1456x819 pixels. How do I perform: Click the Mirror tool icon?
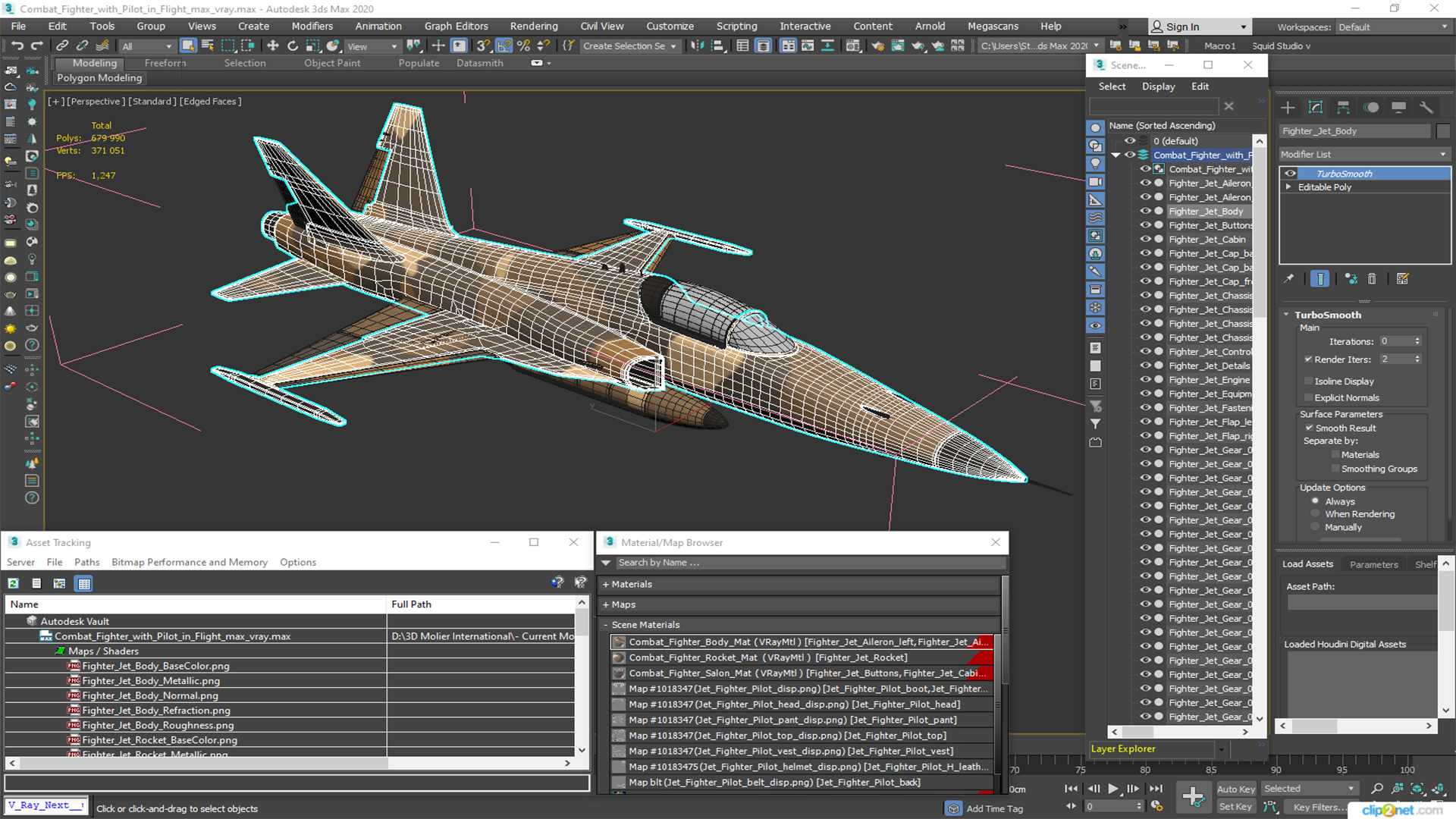pyautogui.click(x=697, y=46)
